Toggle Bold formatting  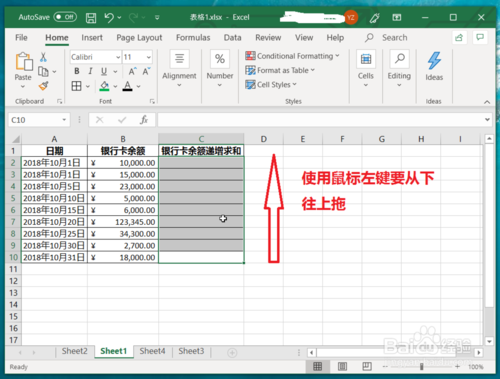77,71
